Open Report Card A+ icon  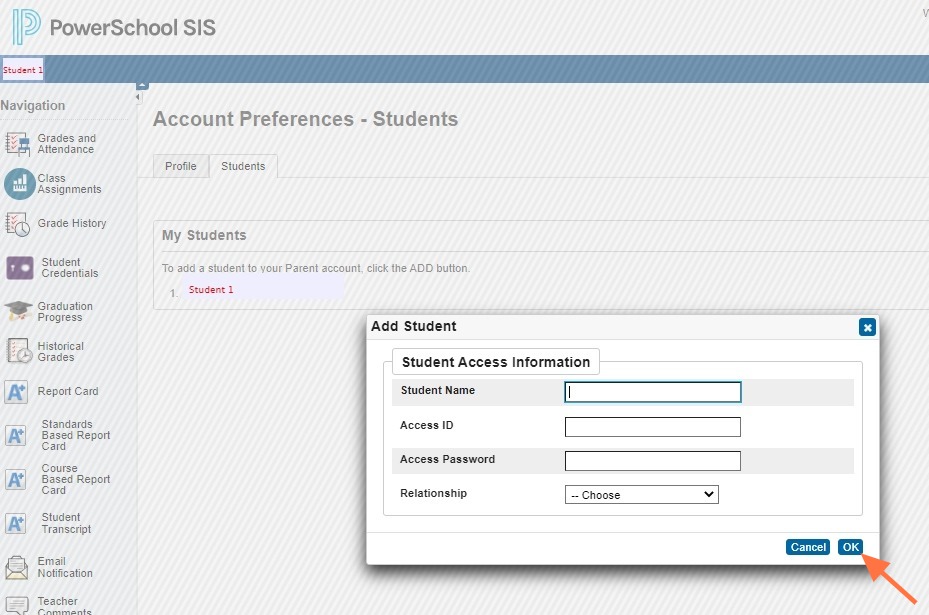tap(16, 392)
